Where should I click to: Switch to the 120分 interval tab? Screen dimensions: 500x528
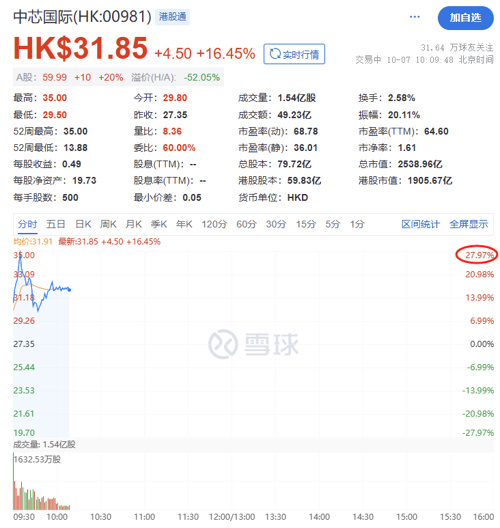pyautogui.click(x=214, y=224)
